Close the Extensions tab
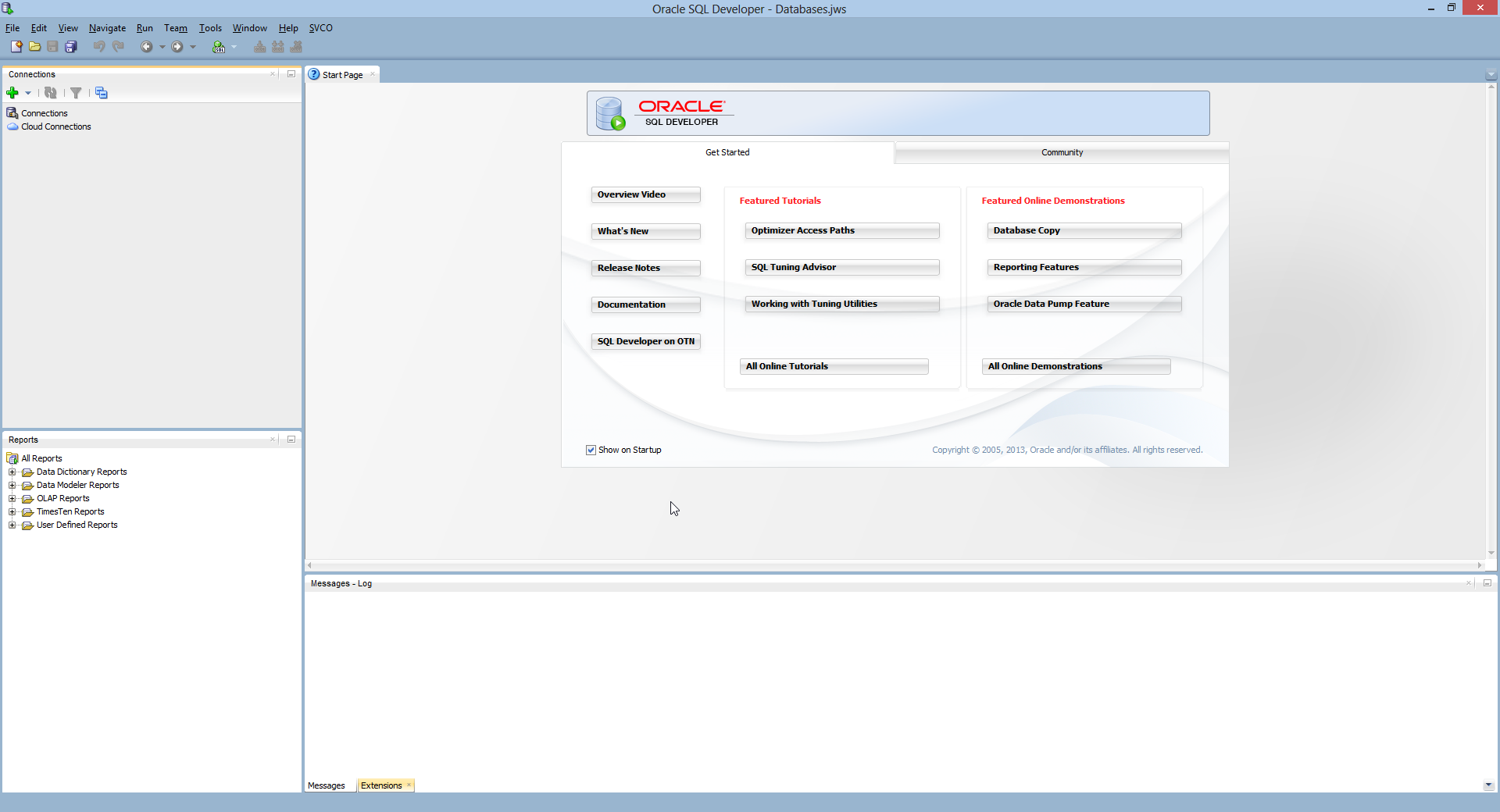Screen dimensions: 1500x812 pos(409,785)
